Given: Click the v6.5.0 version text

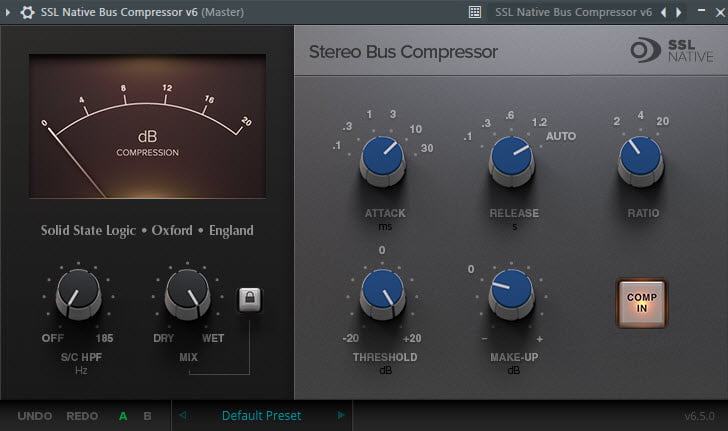Looking at the screenshot, I should point(700,416).
